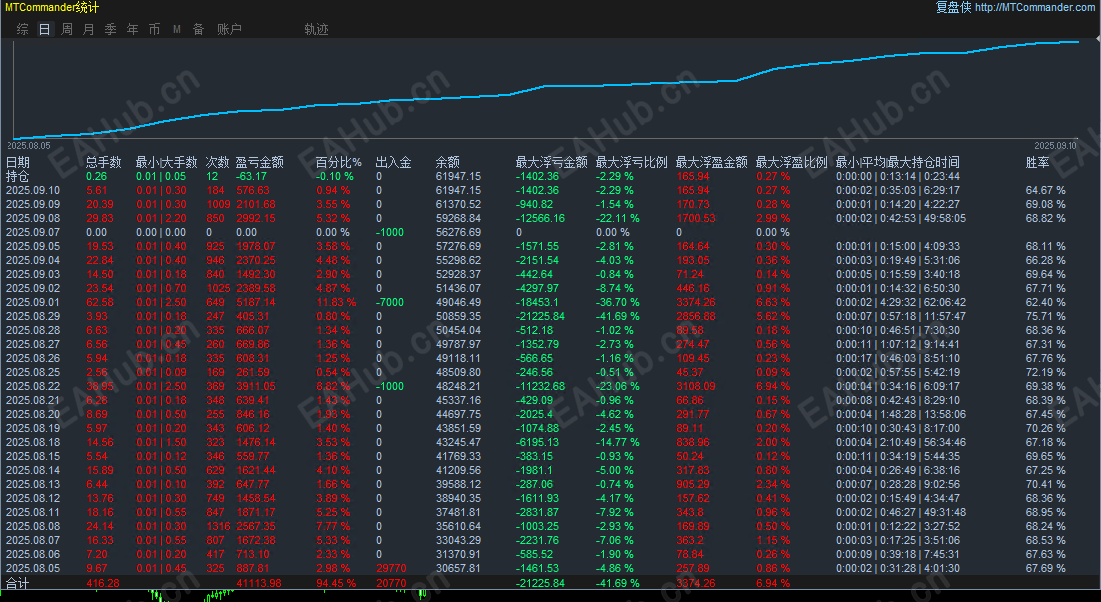Click win rate 62.40 %
Image resolution: width=1101 pixels, height=602 pixels.
tap(1046, 302)
